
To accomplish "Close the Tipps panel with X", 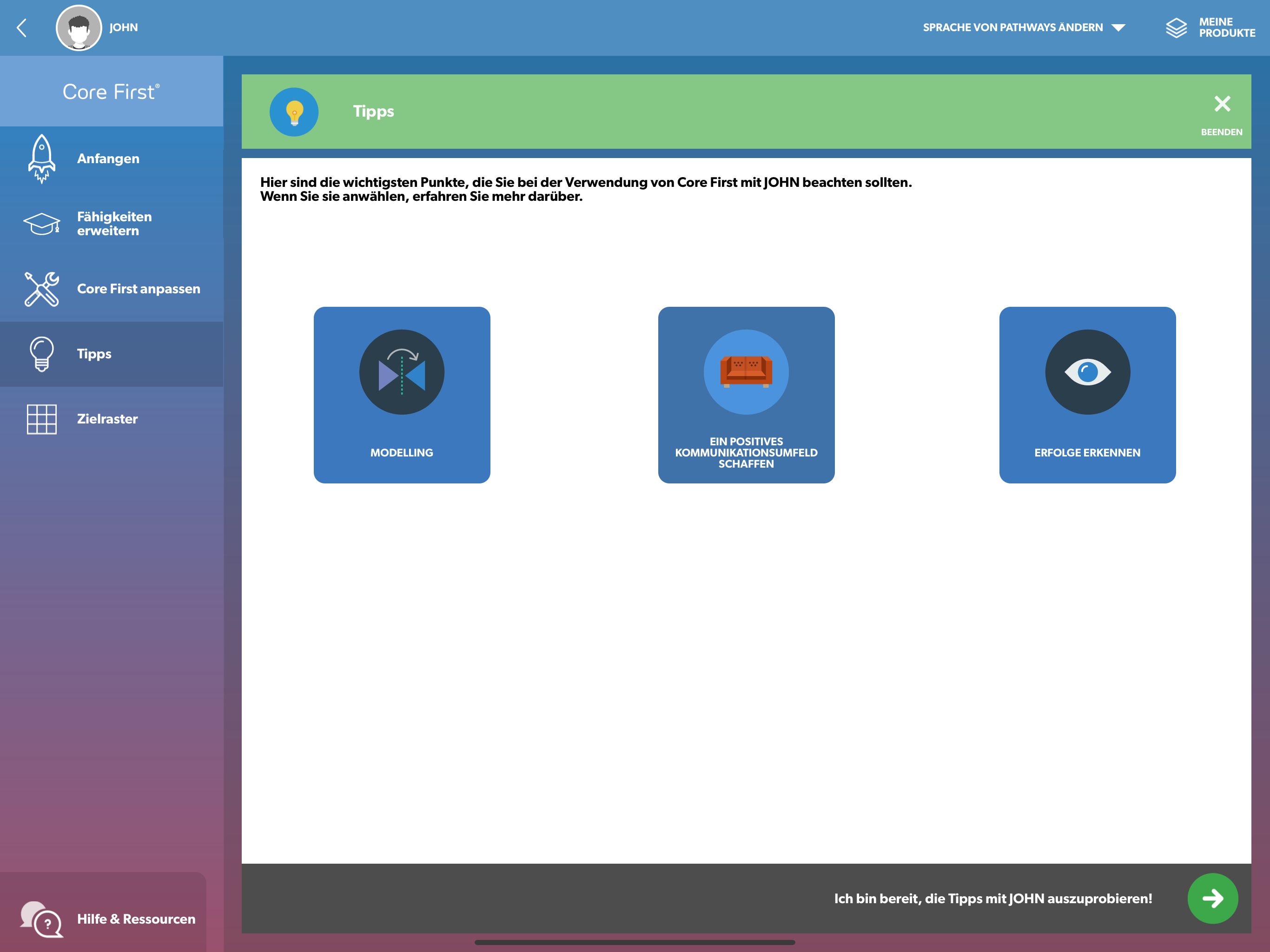I will point(1222,104).
